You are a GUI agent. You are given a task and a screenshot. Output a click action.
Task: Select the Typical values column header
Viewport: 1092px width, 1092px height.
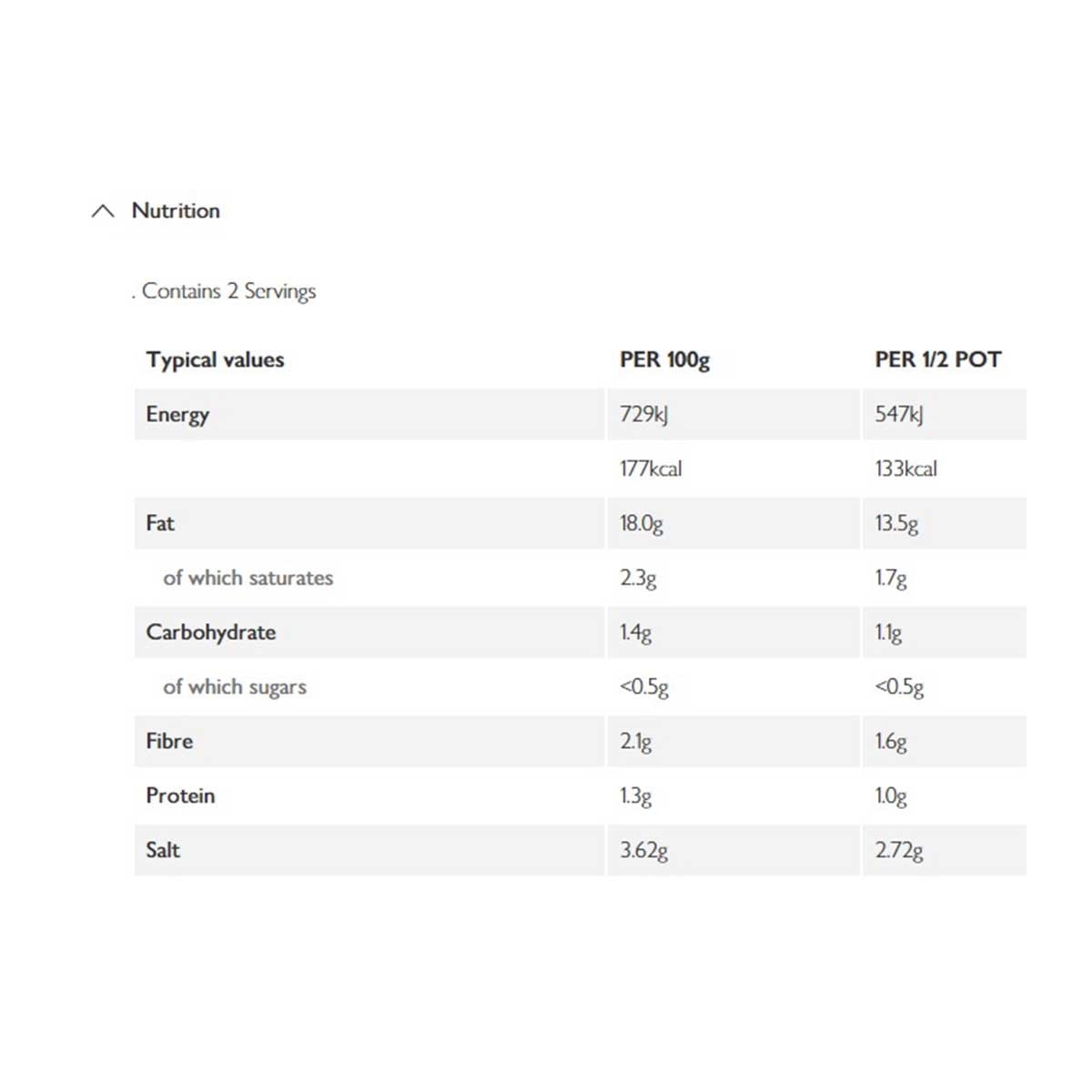pyautogui.click(x=215, y=359)
